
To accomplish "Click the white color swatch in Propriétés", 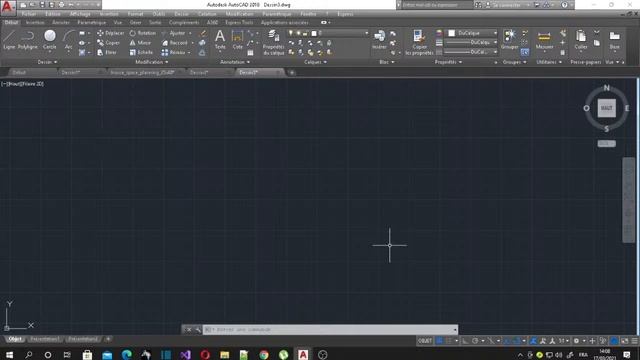I will click(x=451, y=33).
